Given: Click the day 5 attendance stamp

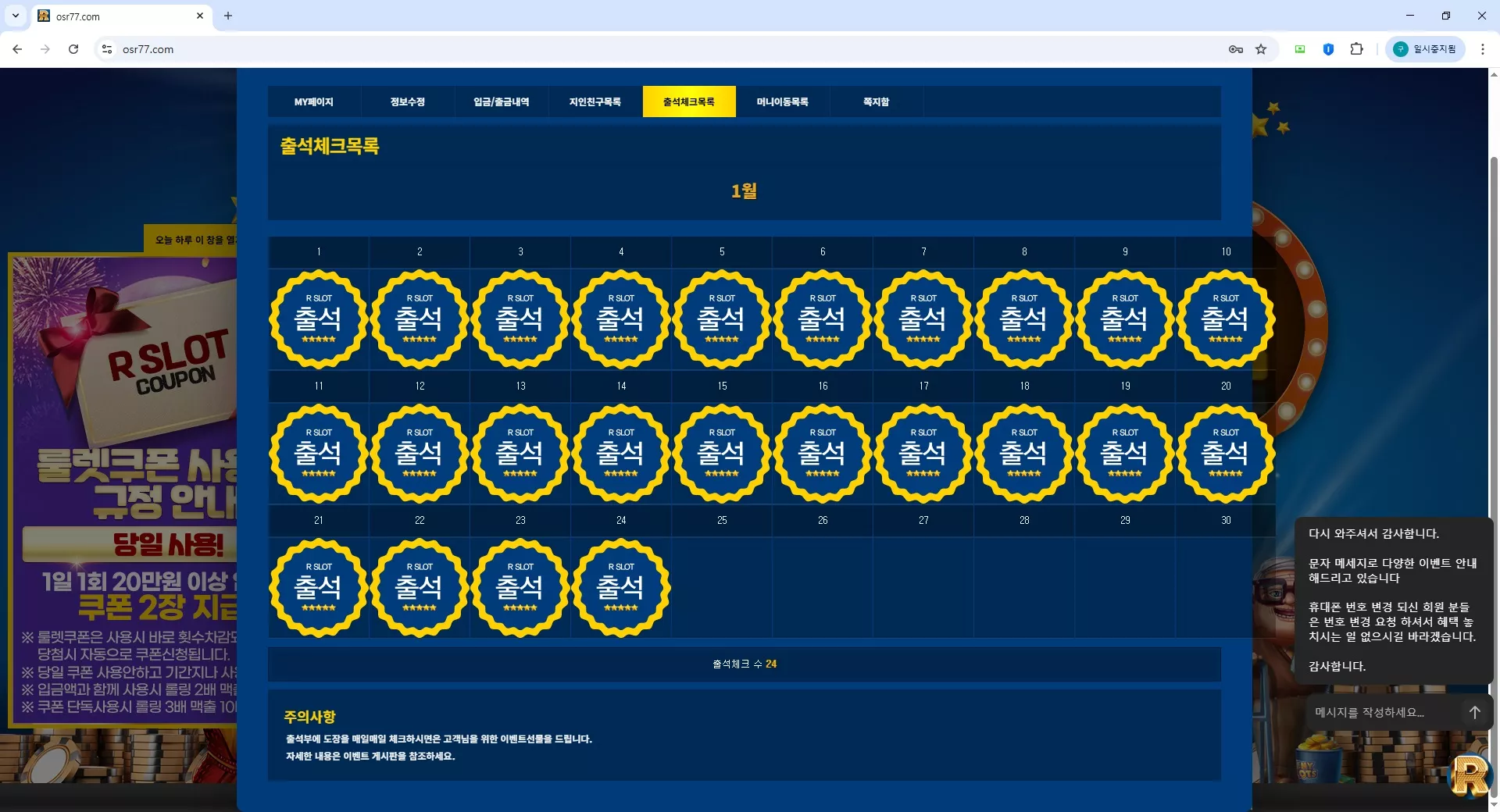Looking at the screenshot, I should [722, 319].
